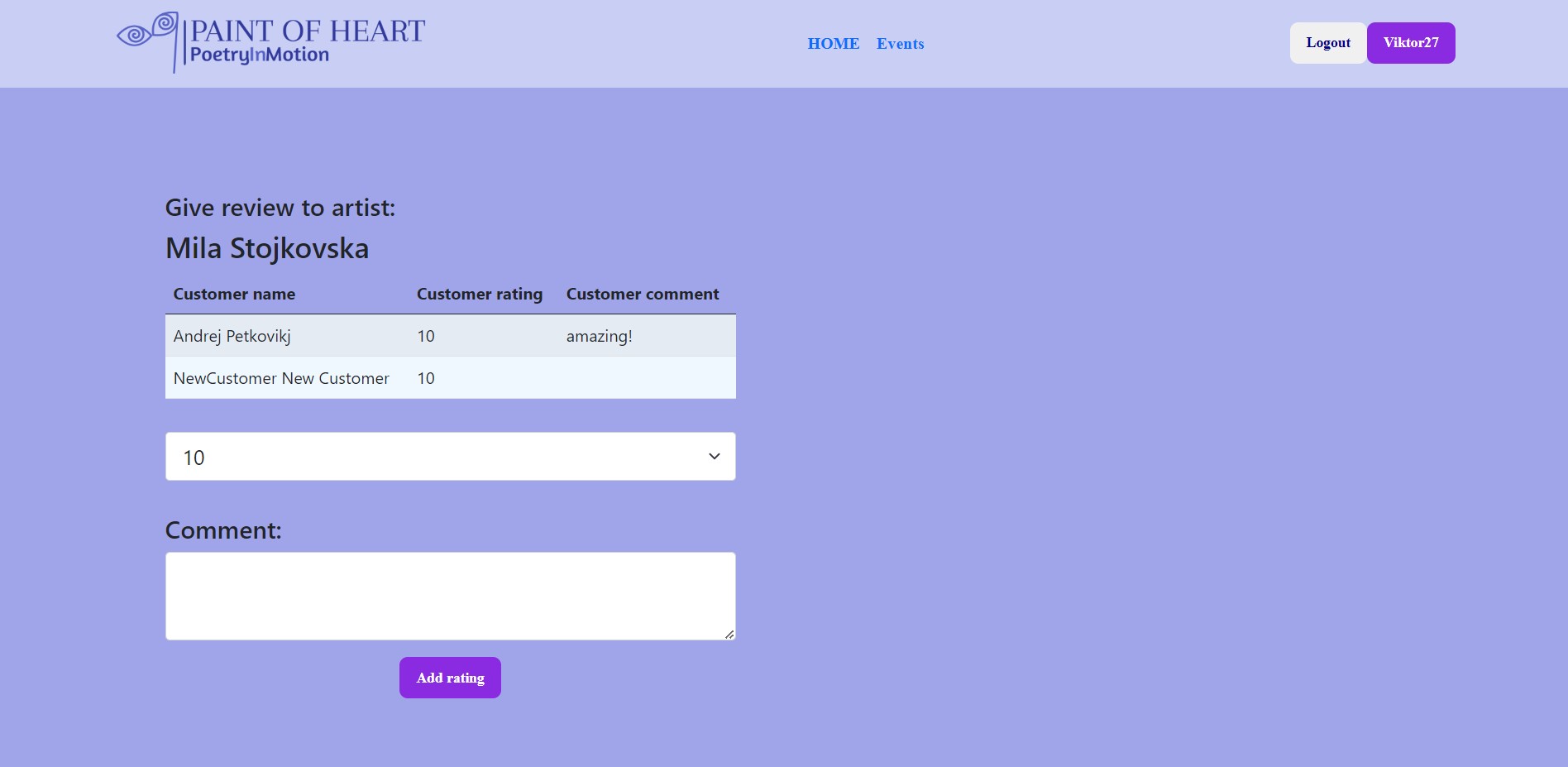Click rating 10 in the NewCustomer row
This screenshot has width=1568, height=767.
click(426, 378)
